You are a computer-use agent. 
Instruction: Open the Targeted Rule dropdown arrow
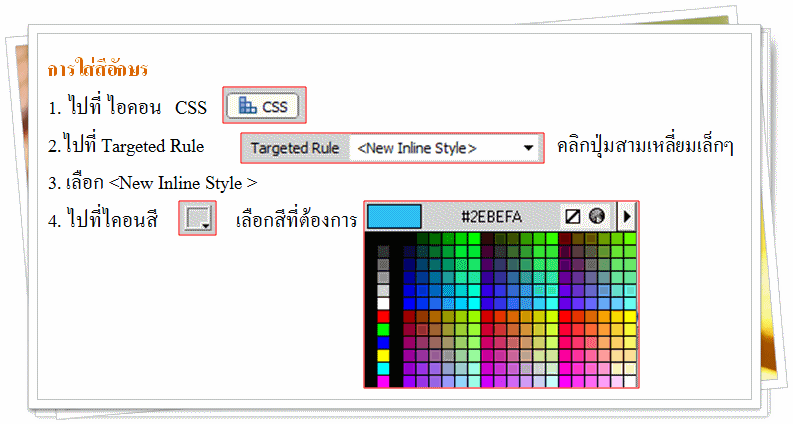528,148
